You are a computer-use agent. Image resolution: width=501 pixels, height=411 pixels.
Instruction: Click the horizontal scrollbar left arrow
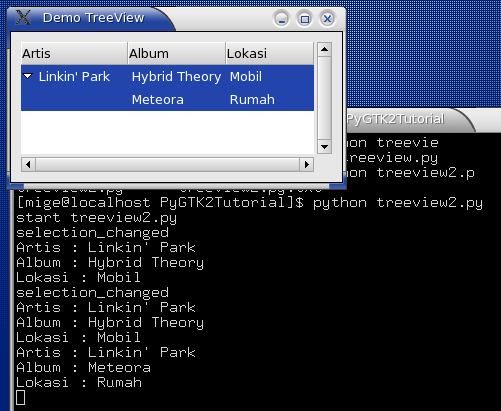click(28, 164)
